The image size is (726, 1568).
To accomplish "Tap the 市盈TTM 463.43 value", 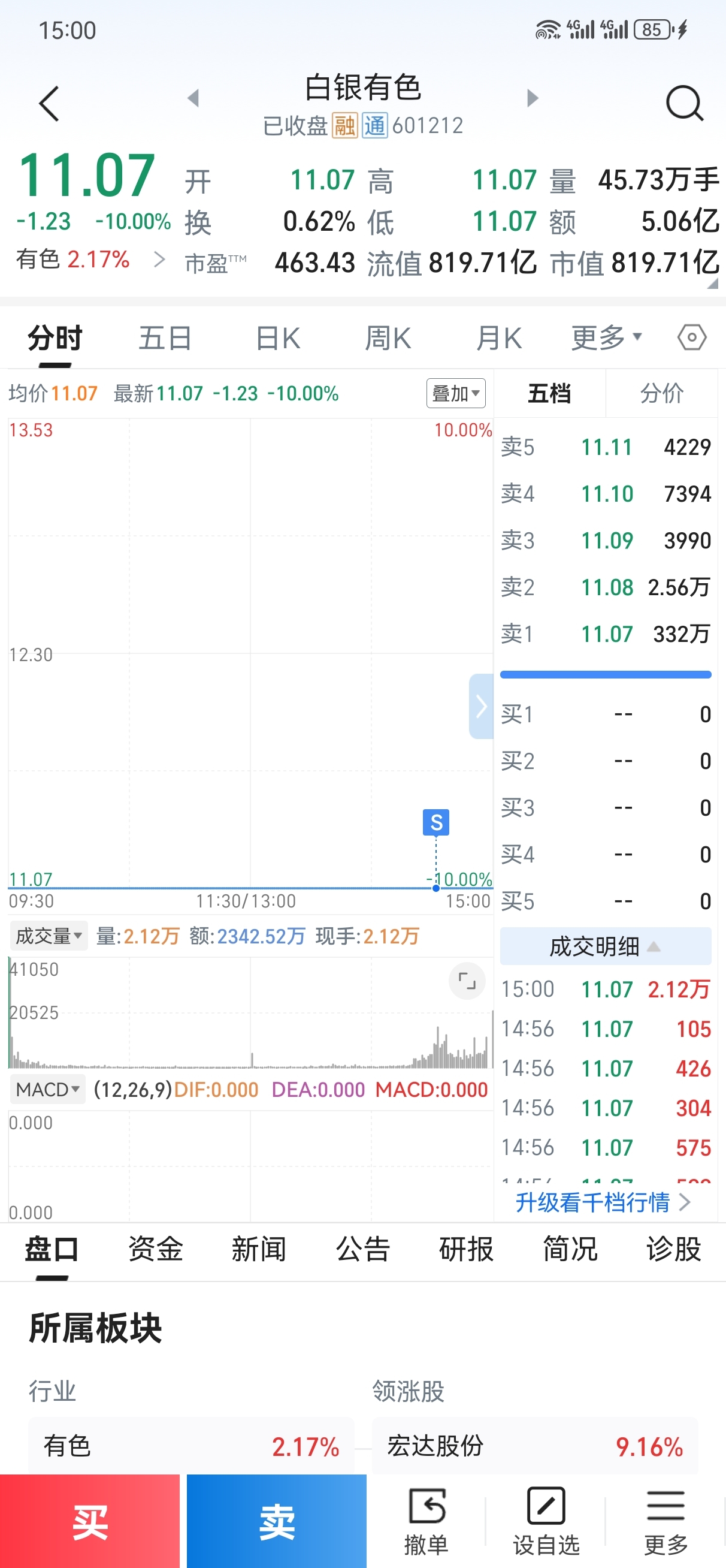I will tap(314, 263).
